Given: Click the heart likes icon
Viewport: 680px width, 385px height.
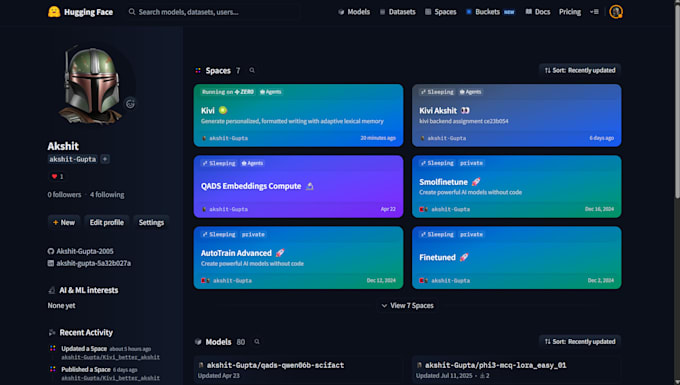Looking at the screenshot, I should (x=54, y=176).
